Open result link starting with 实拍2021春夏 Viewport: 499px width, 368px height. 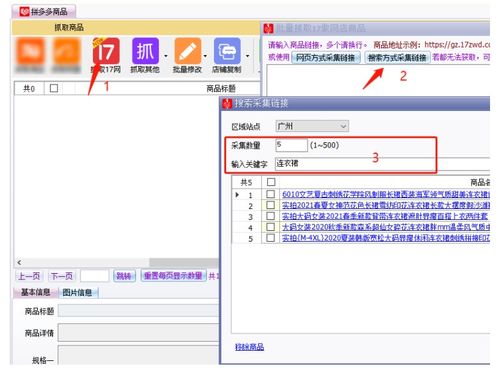click(x=386, y=205)
